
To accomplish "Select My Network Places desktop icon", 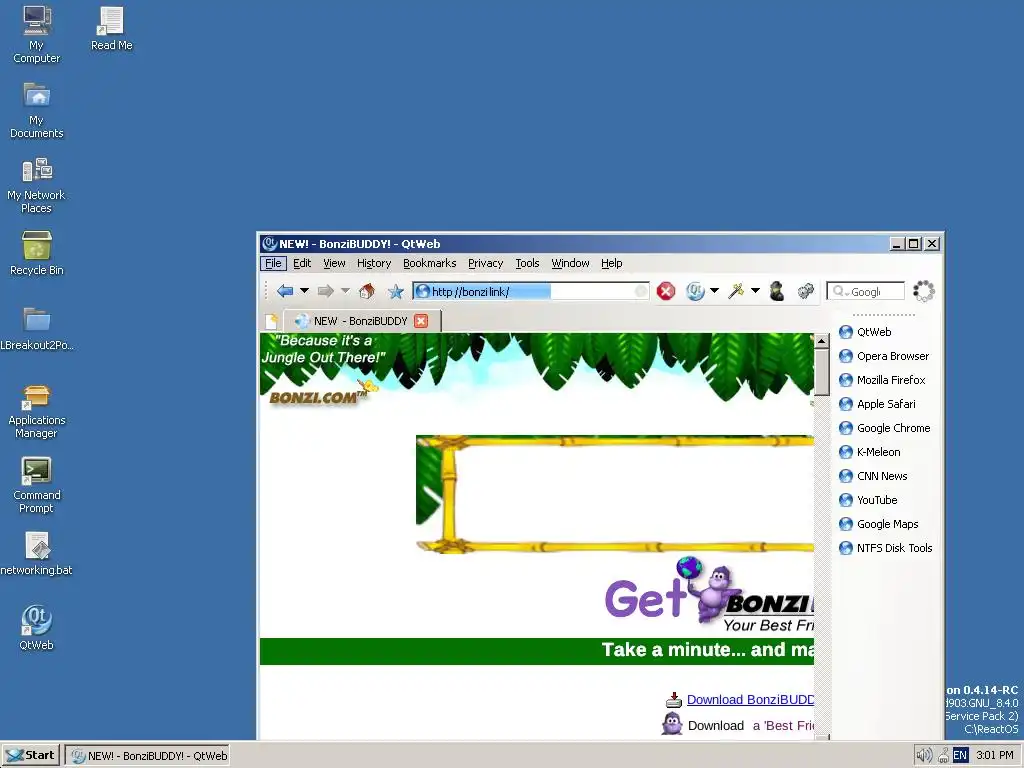I will pos(37,185).
